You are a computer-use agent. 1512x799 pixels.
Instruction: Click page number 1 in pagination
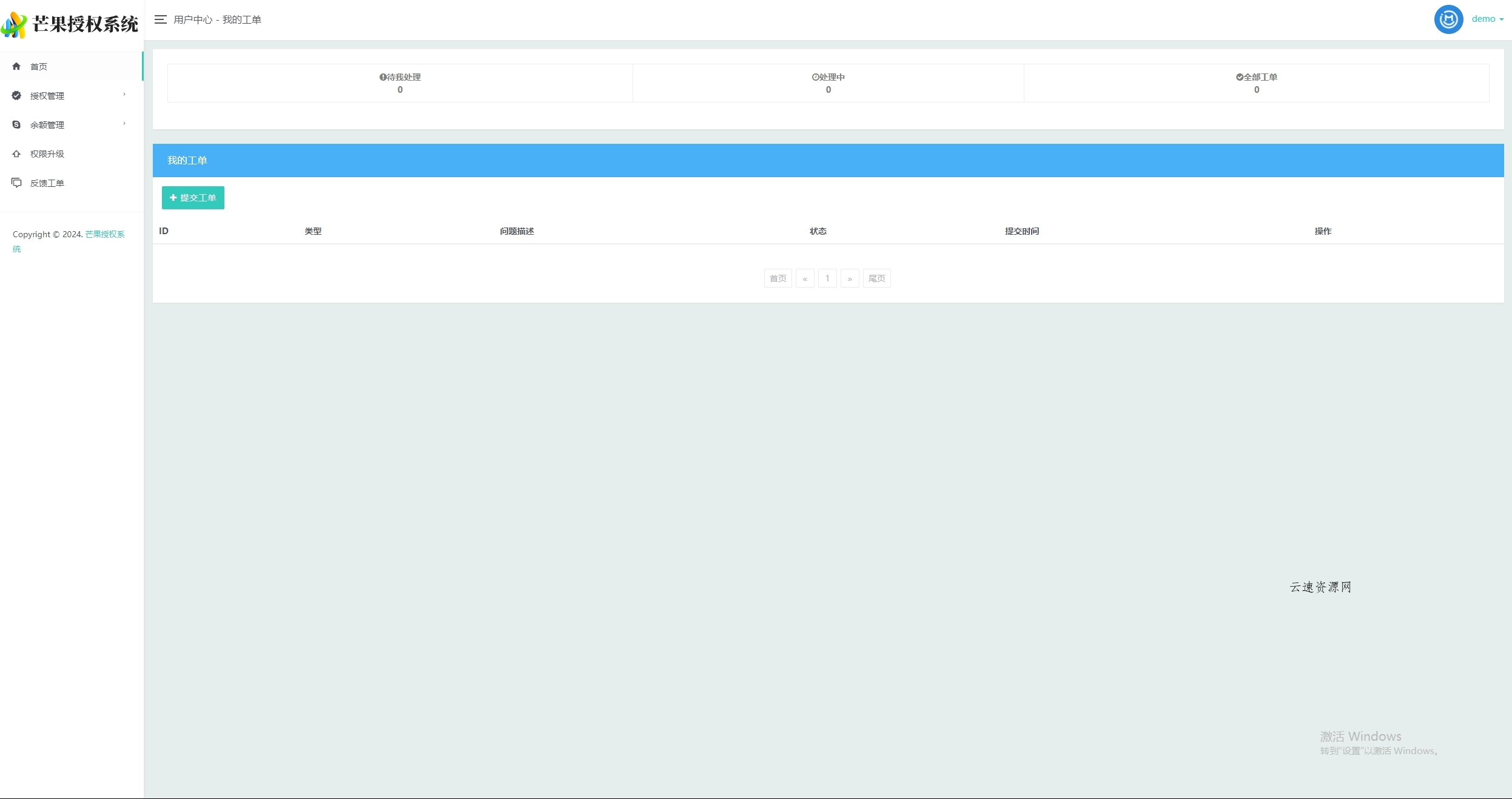click(x=827, y=278)
